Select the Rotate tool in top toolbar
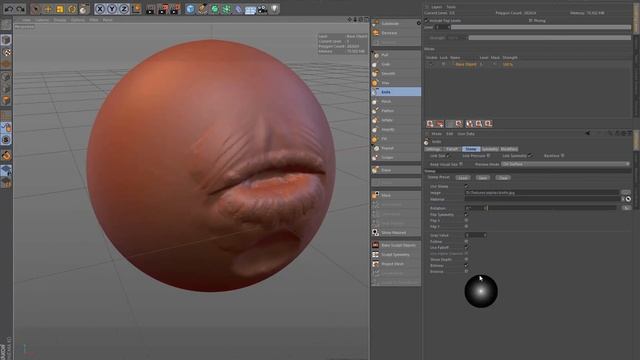Viewport: 640px width, 360px height. (x=72, y=9)
